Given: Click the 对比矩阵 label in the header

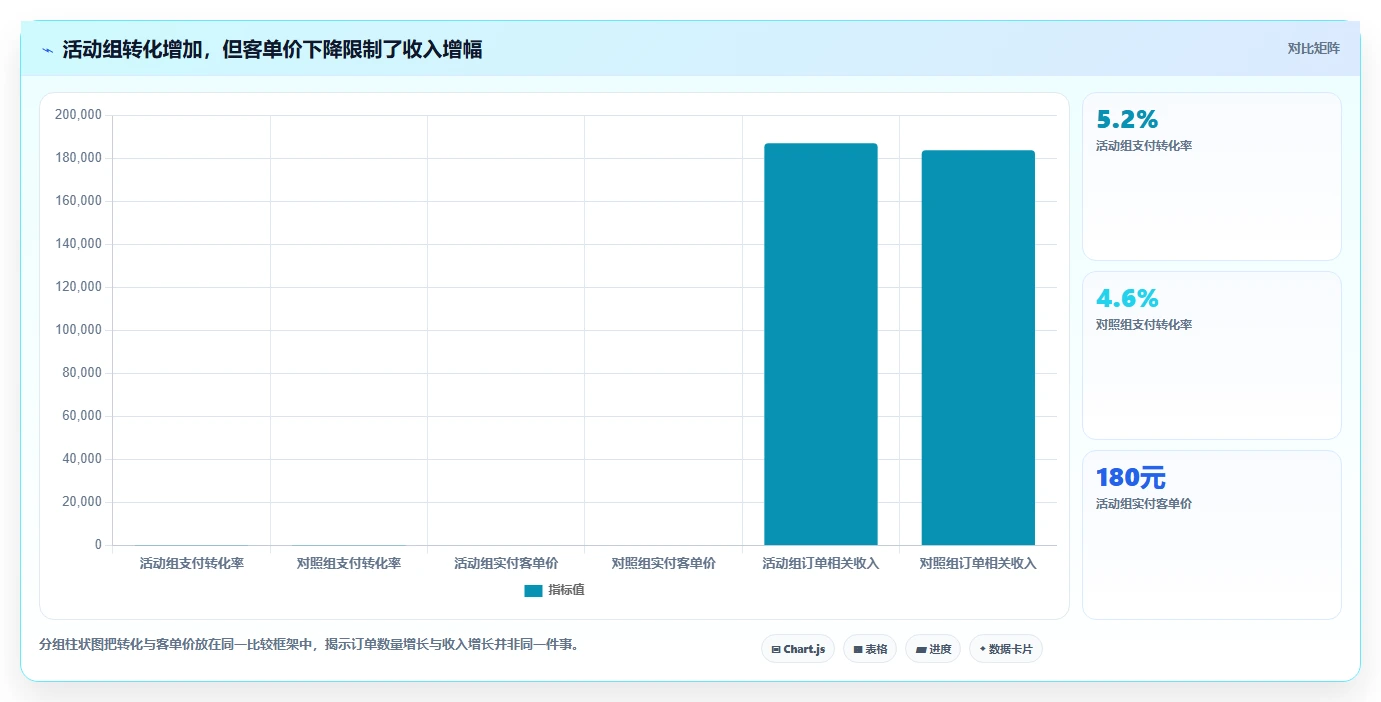Looking at the screenshot, I should tap(1314, 48).
